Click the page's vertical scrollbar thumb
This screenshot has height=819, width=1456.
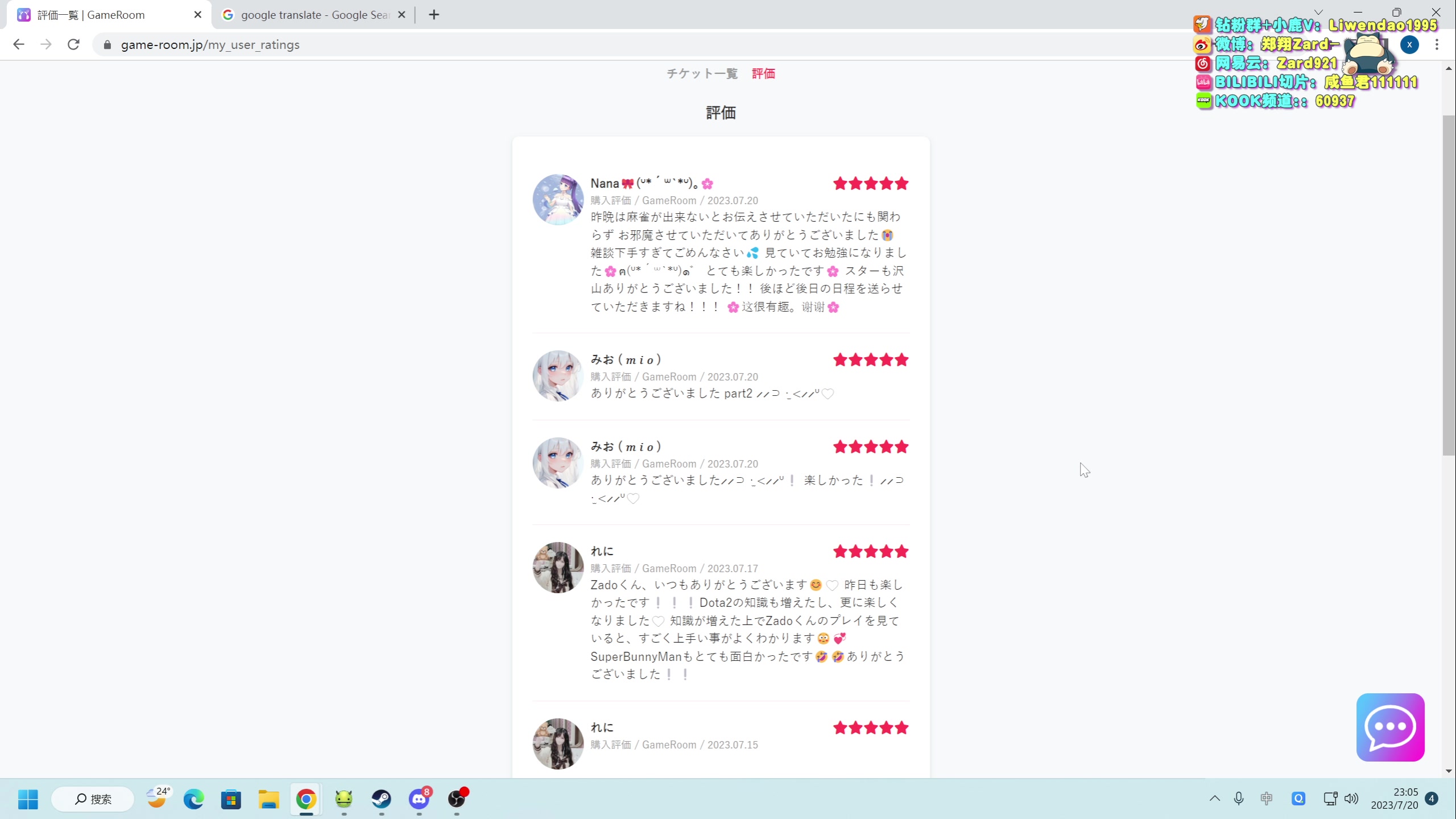pos(1448,284)
